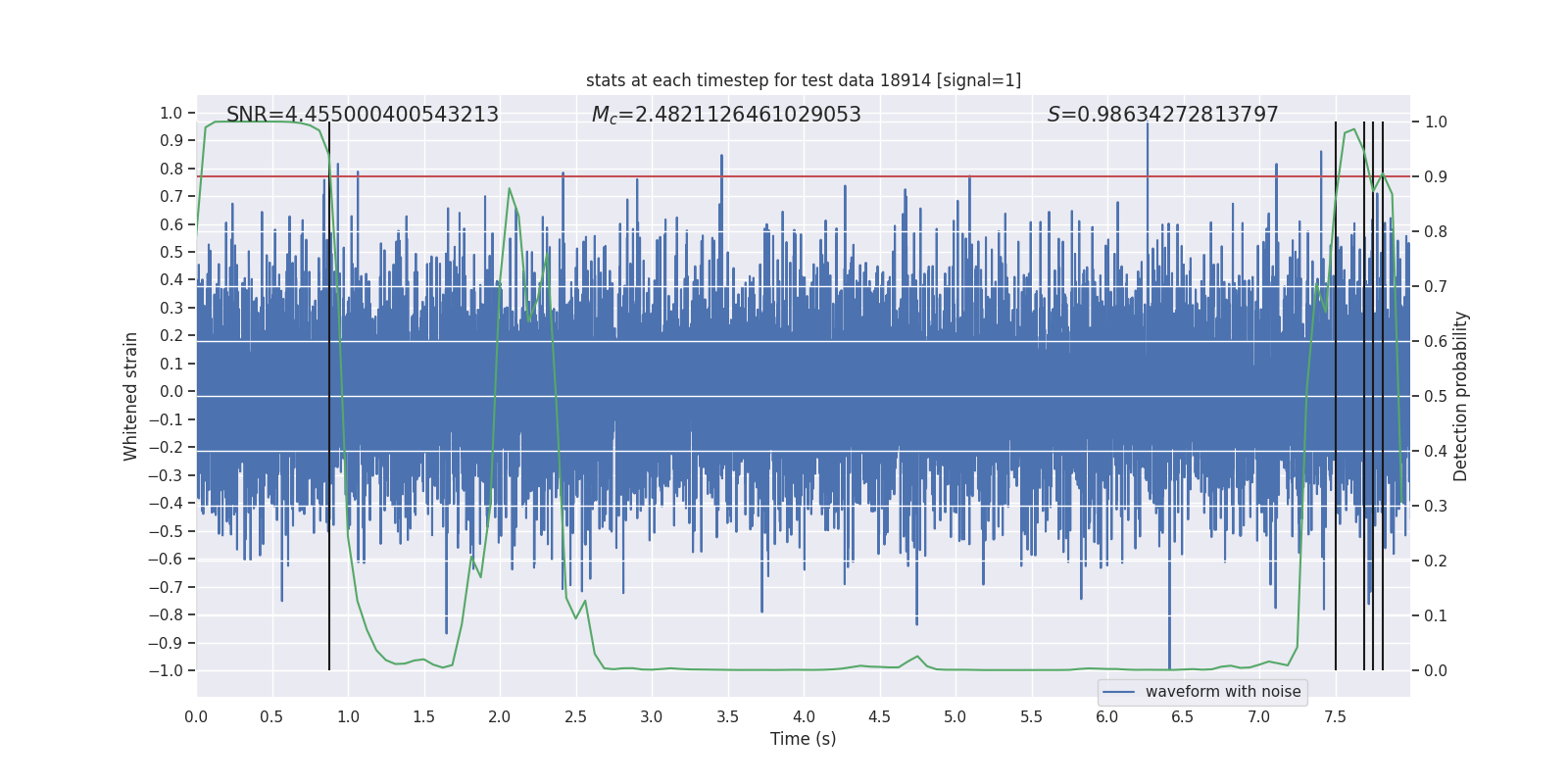Click the −0.1 tick on the Whitened strain axis
Viewport: 1568px width, 784px height.
(x=166, y=419)
